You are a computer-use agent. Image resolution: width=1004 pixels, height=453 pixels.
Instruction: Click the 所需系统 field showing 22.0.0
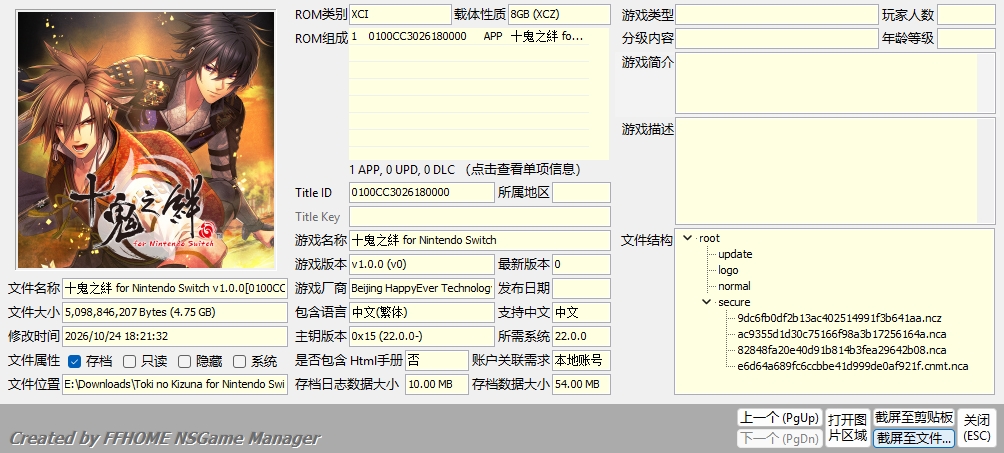[581, 336]
